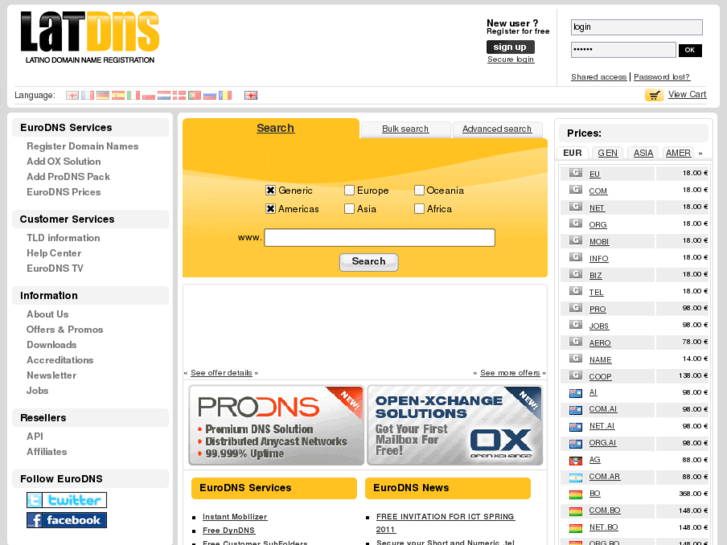
Task: Focus the www. domain search field
Action: coord(379,237)
